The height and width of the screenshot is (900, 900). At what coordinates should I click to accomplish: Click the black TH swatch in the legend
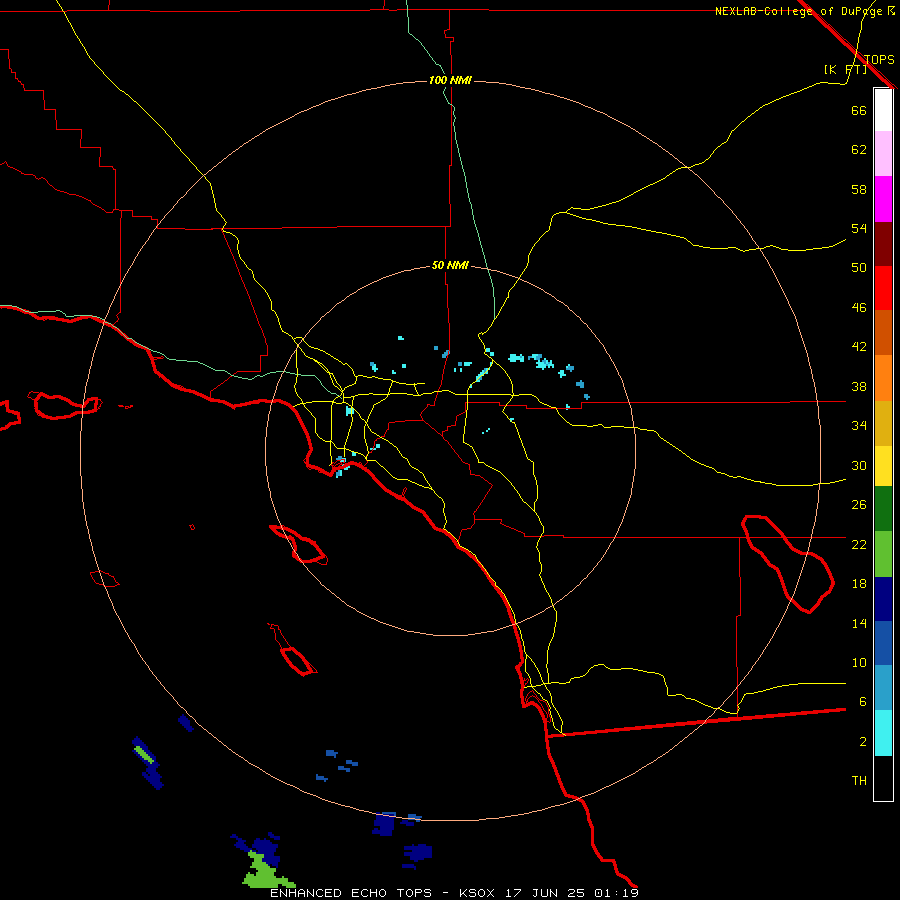click(883, 778)
